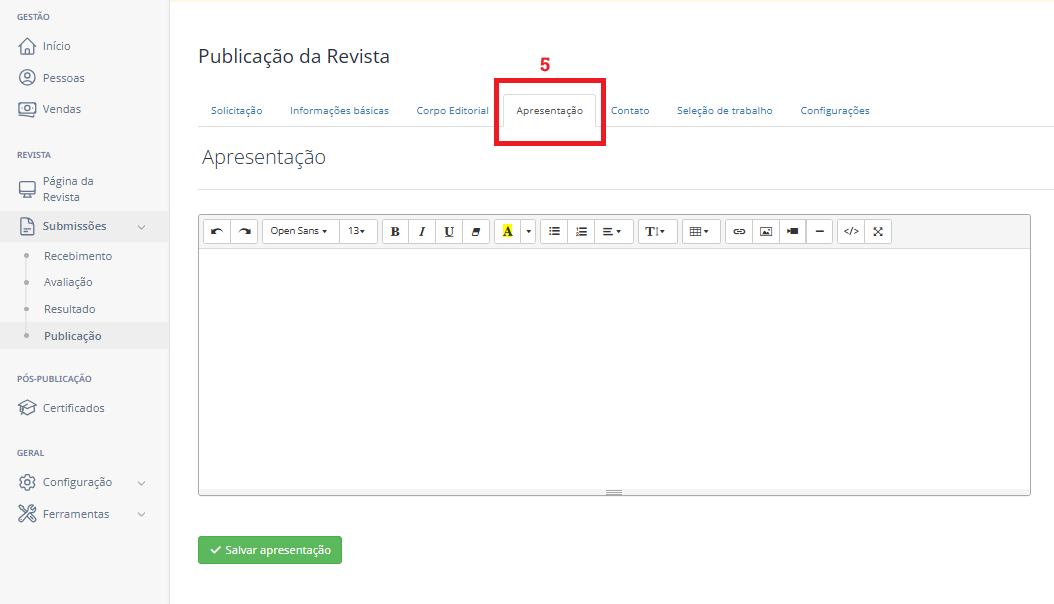Image resolution: width=1054 pixels, height=604 pixels.
Task: Open line height dropdown
Action: [x=655, y=231]
